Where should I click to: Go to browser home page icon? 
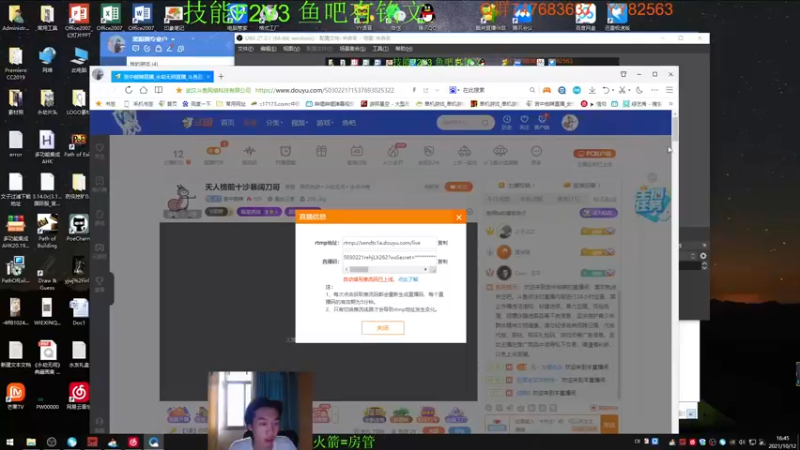pos(143,90)
